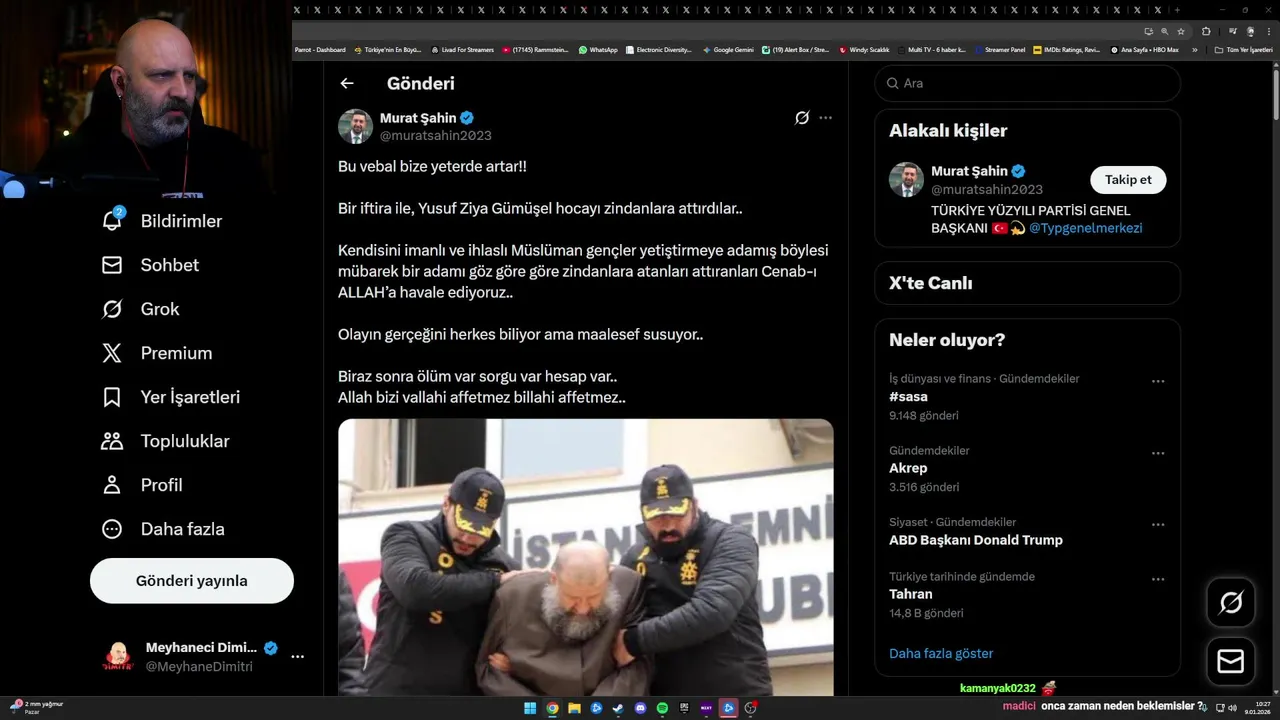Open floating Grok button
1280x720 pixels.
pos(1231,602)
